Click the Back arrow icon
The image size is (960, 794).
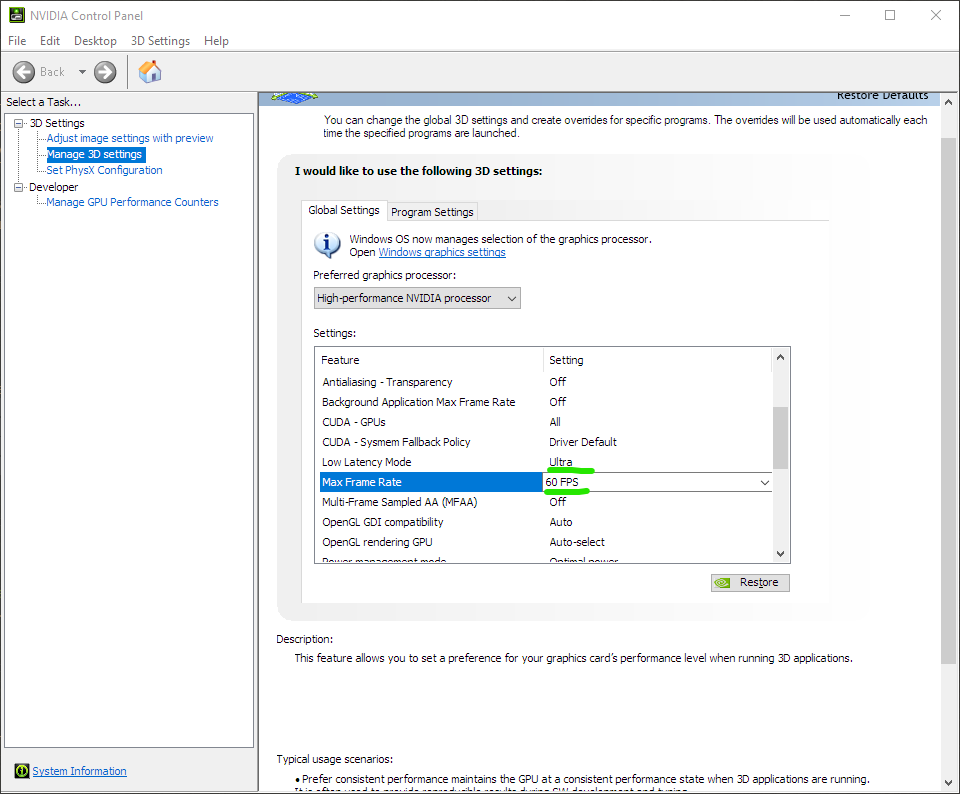(24, 72)
